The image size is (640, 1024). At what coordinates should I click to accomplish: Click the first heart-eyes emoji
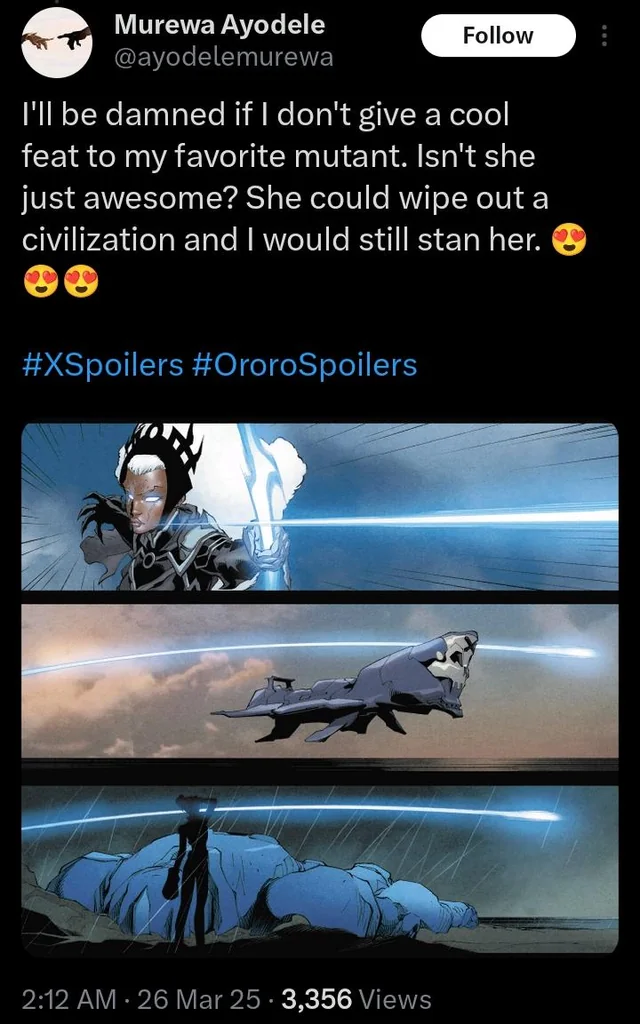click(x=569, y=240)
